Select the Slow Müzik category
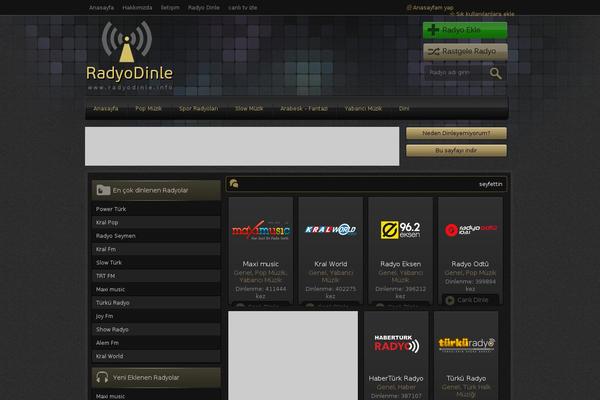600x400 pixels. tap(249, 109)
